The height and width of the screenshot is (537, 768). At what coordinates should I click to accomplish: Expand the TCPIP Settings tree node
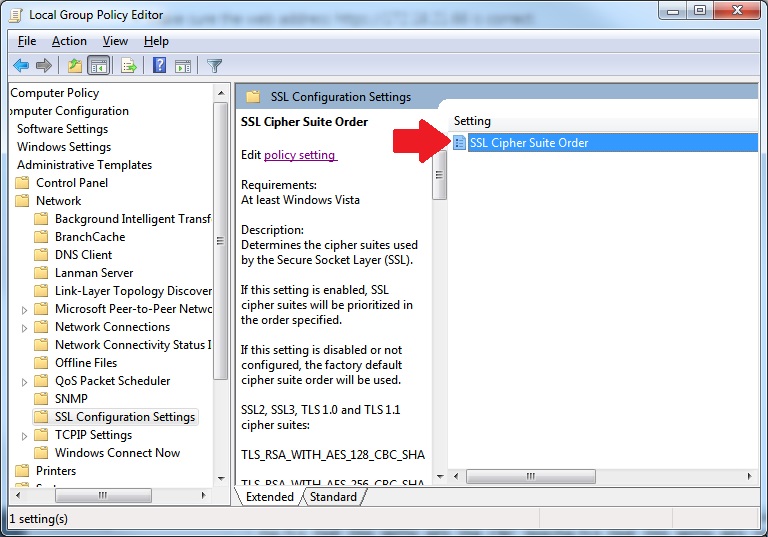24,435
